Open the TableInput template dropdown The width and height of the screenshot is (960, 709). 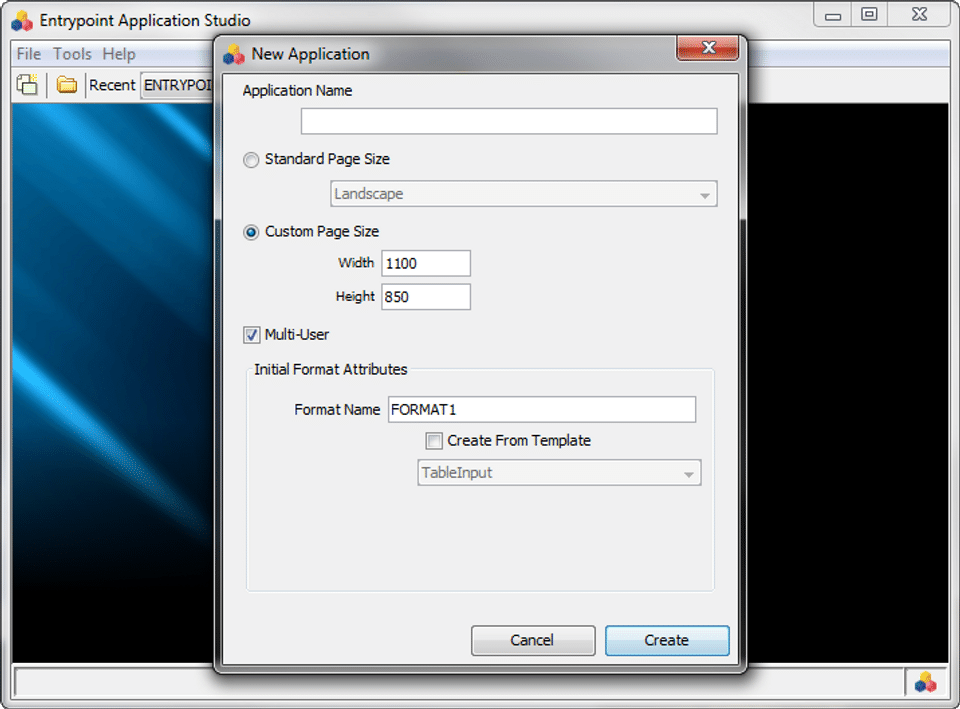click(x=559, y=473)
